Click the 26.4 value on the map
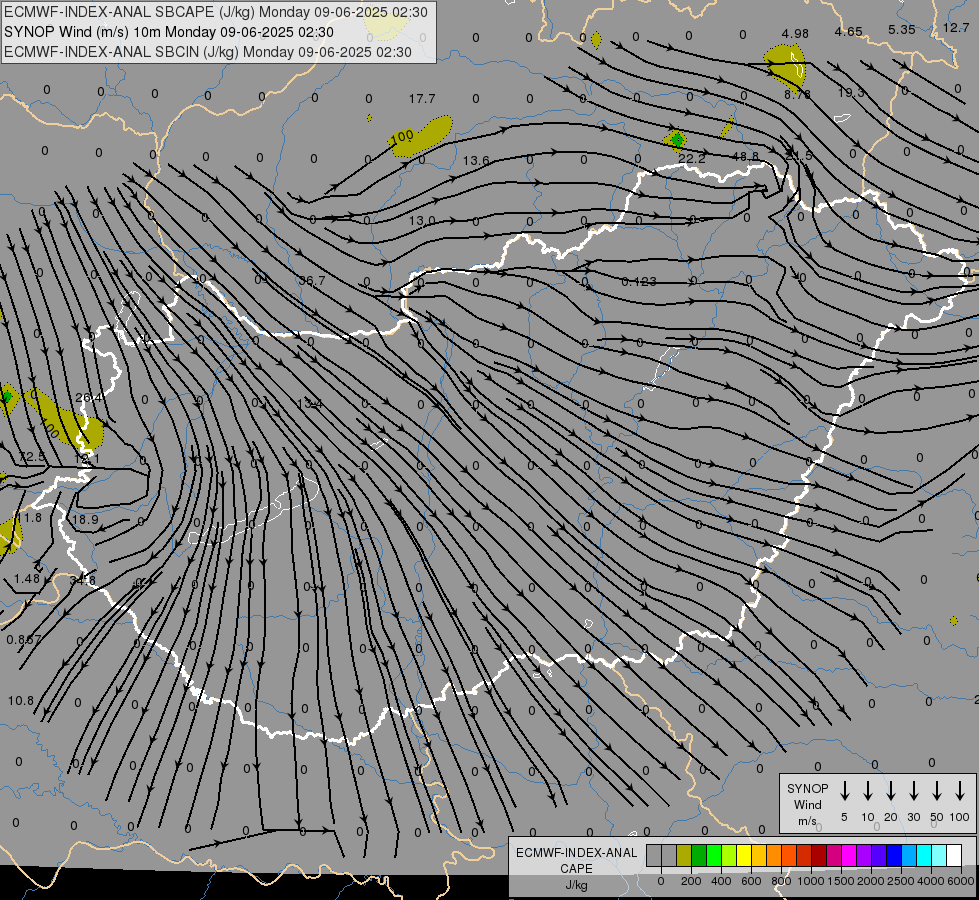The width and height of the screenshot is (979, 900). [x=89, y=397]
